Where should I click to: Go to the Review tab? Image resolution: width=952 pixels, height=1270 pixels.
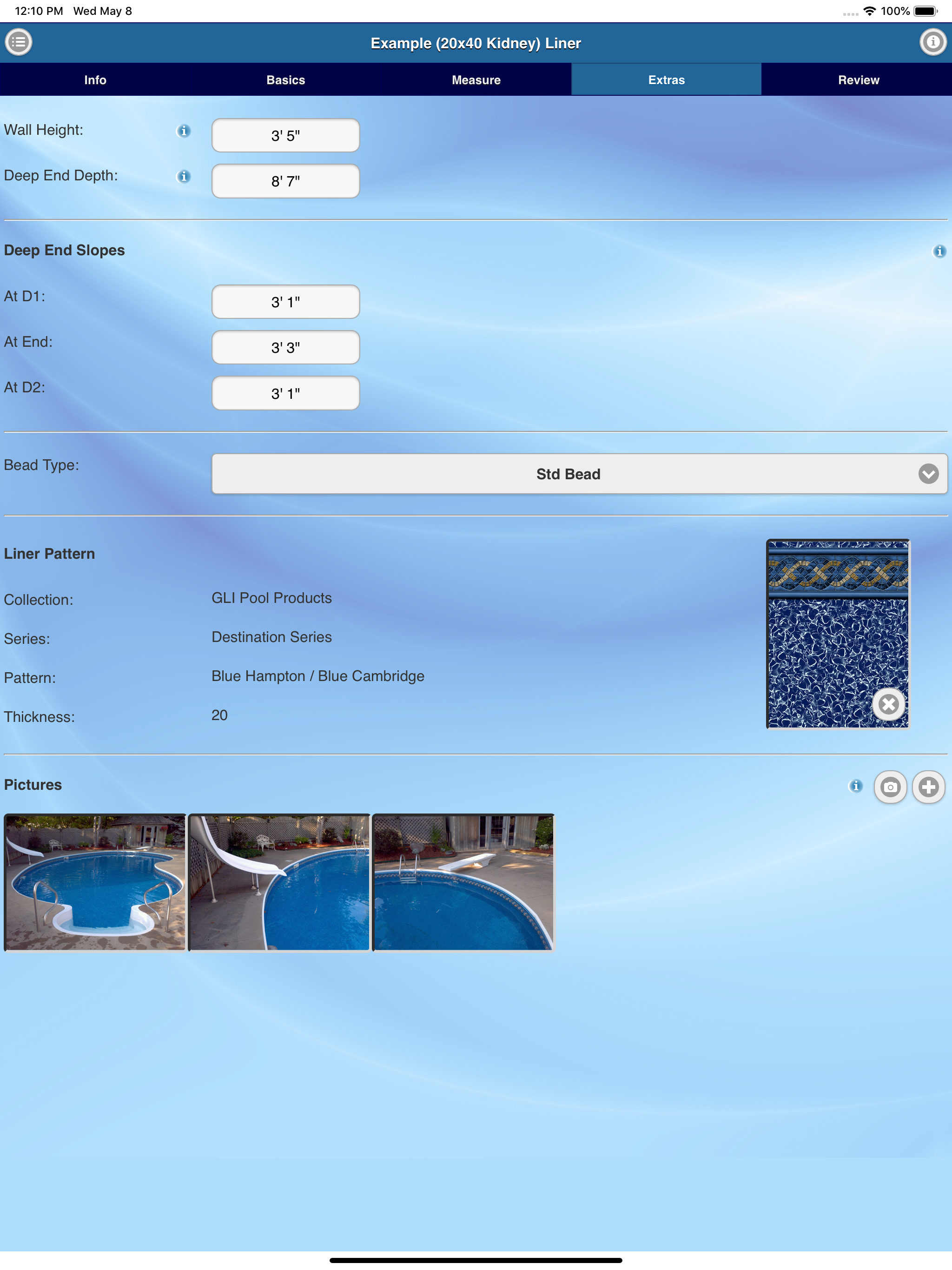point(858,80)
